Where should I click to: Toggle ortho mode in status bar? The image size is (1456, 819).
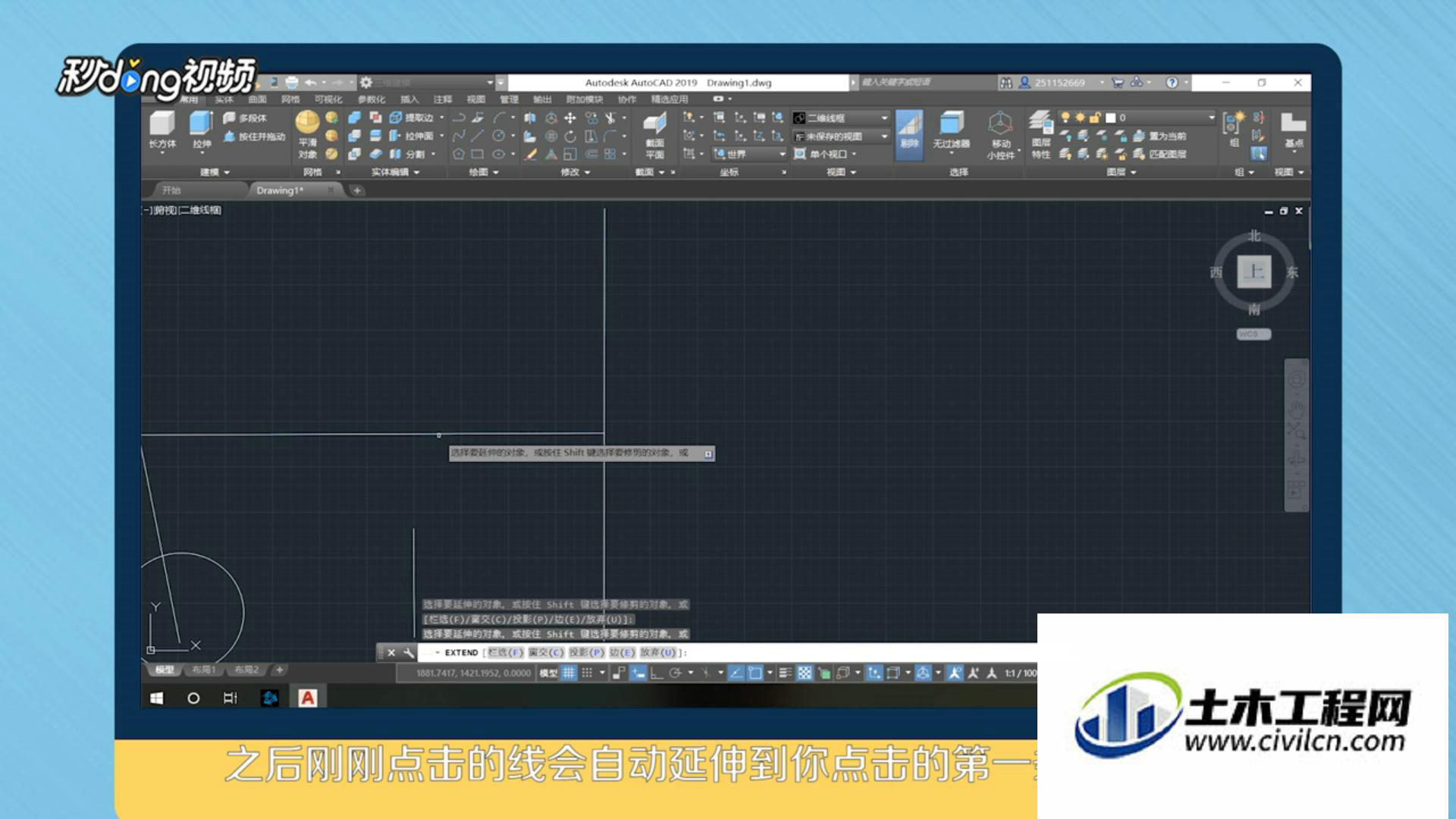click(657, 673)
